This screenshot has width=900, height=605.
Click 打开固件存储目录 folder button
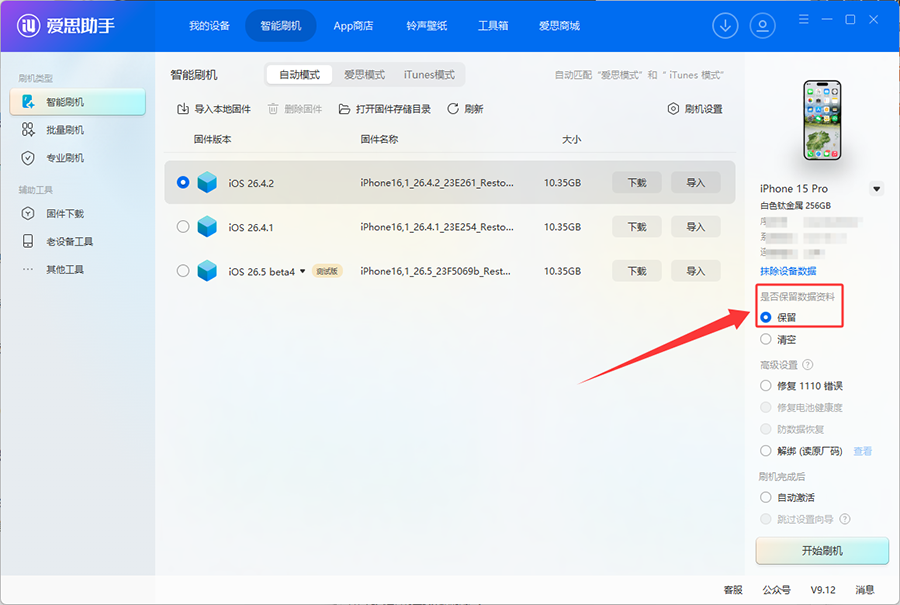[x=385, y=109]
